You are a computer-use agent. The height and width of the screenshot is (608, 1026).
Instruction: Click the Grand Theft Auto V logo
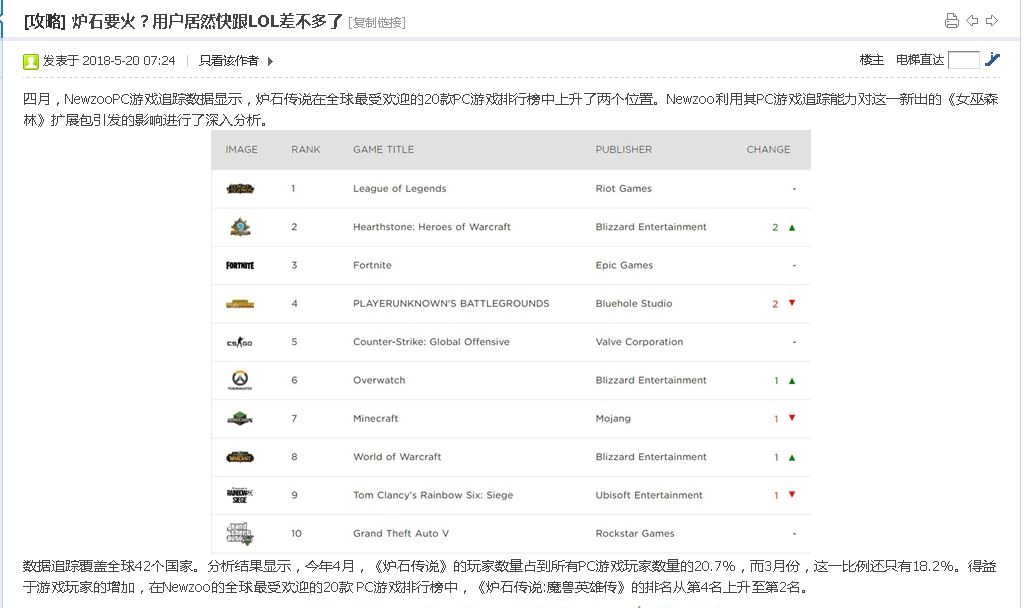(x=240, y=533)
